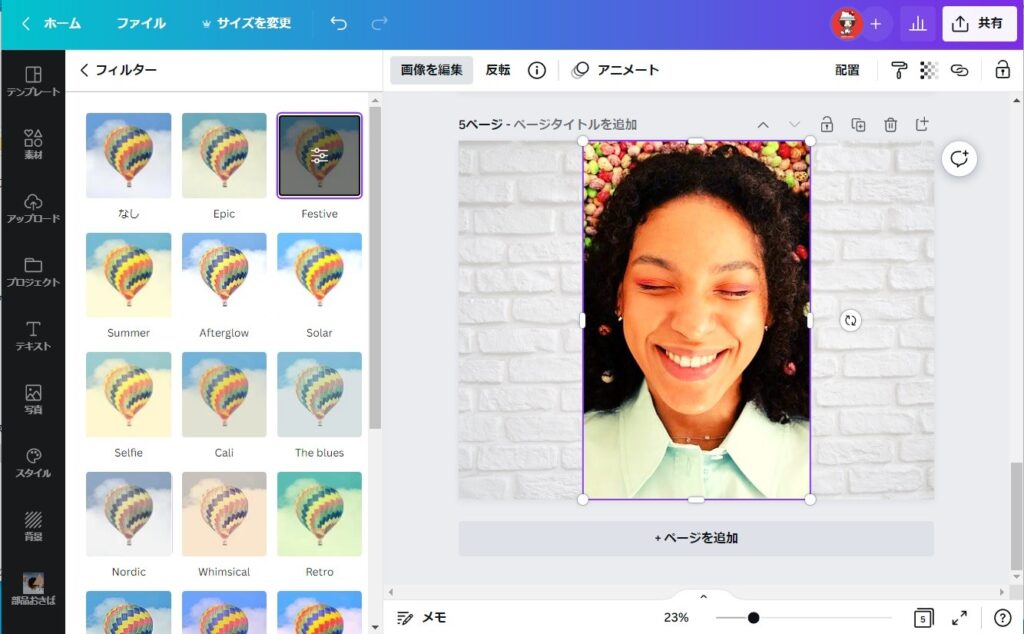The height and width of the screenshot is (634, 1024).
Task: Open the テキスト tool panel
Action: click(33, 336)
